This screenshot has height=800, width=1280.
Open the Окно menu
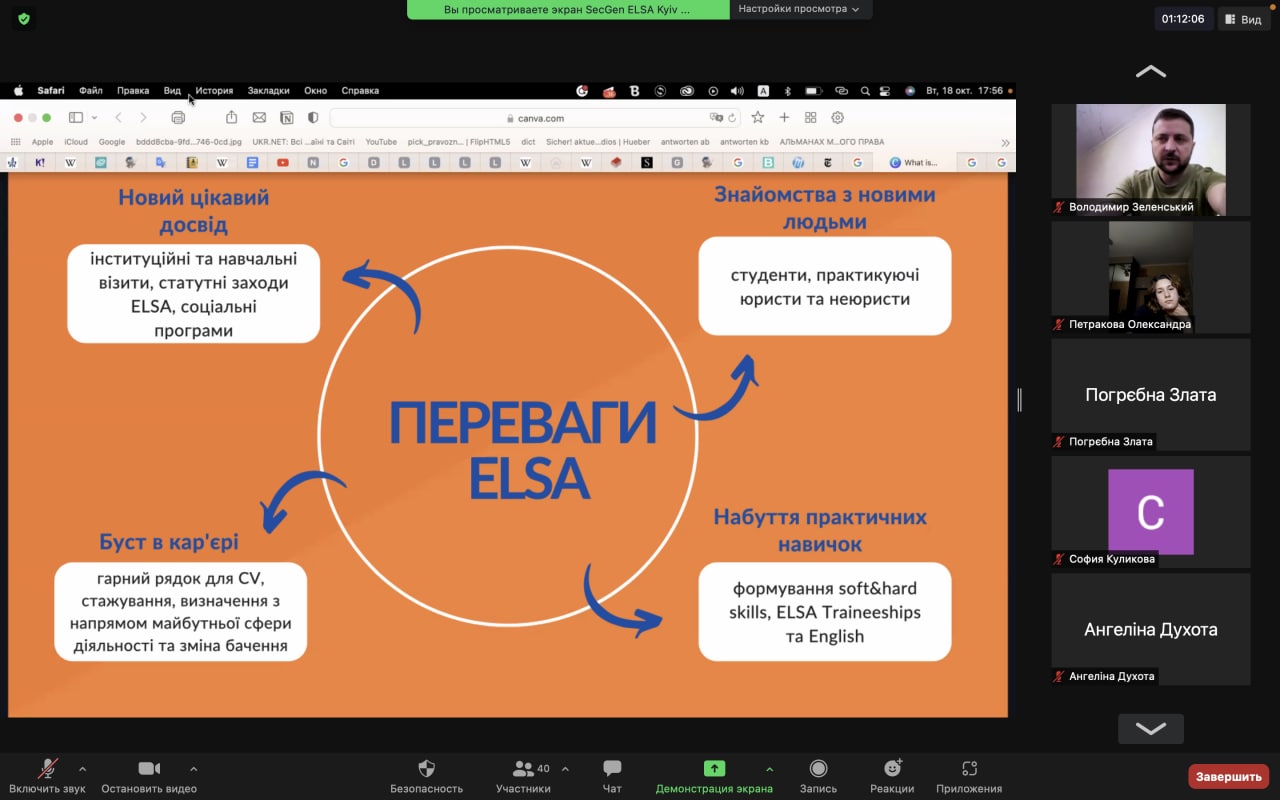(315, 90)
